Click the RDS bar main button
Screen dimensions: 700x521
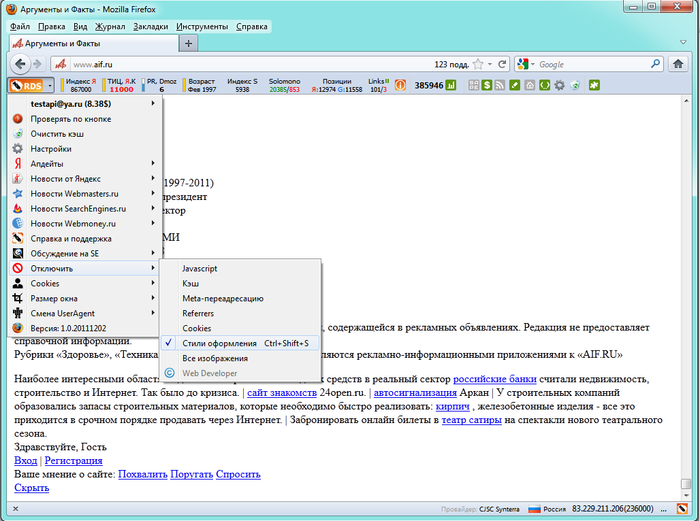pos(27,85)
